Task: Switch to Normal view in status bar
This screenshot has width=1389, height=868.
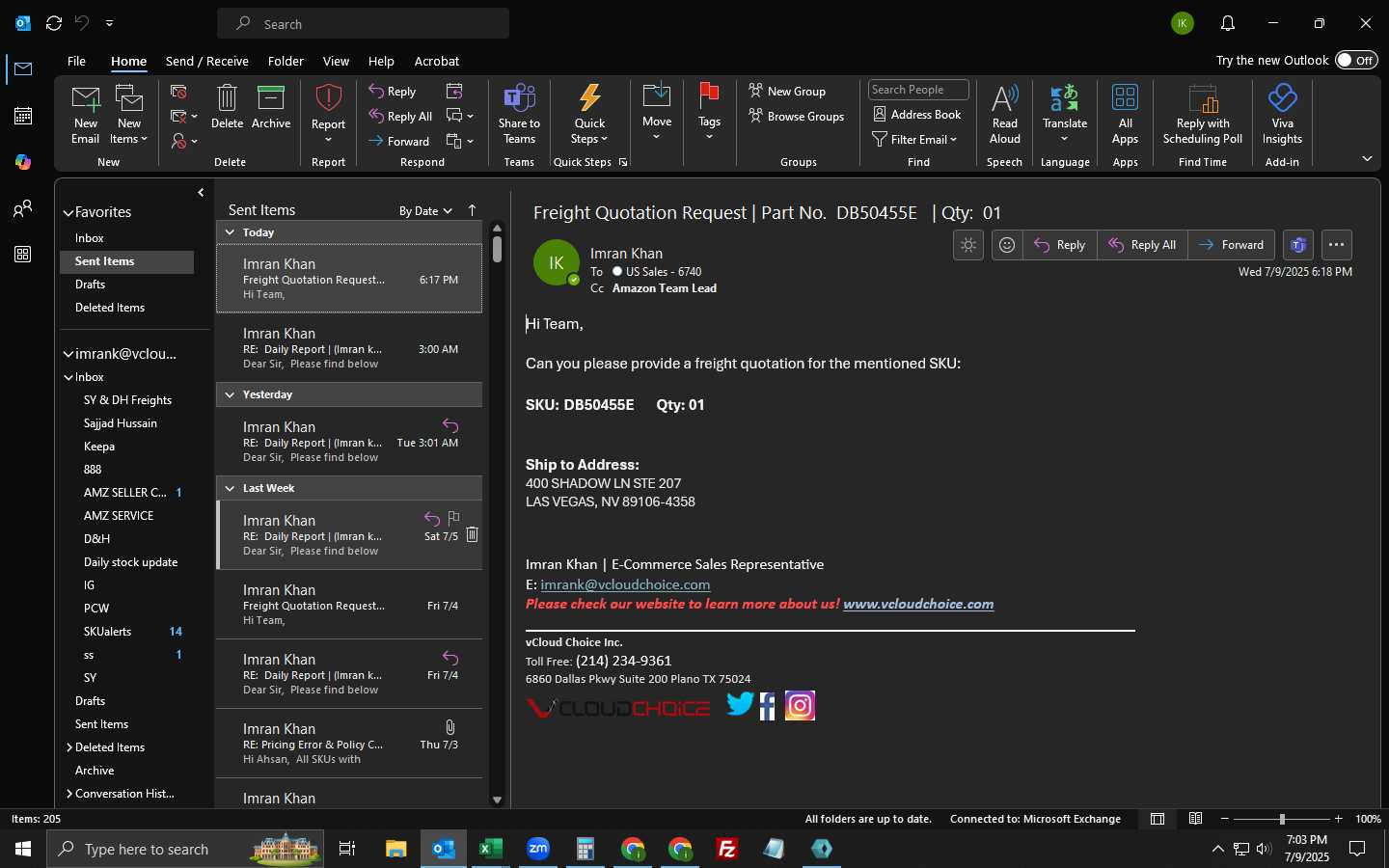Action: click(1157, 819)
